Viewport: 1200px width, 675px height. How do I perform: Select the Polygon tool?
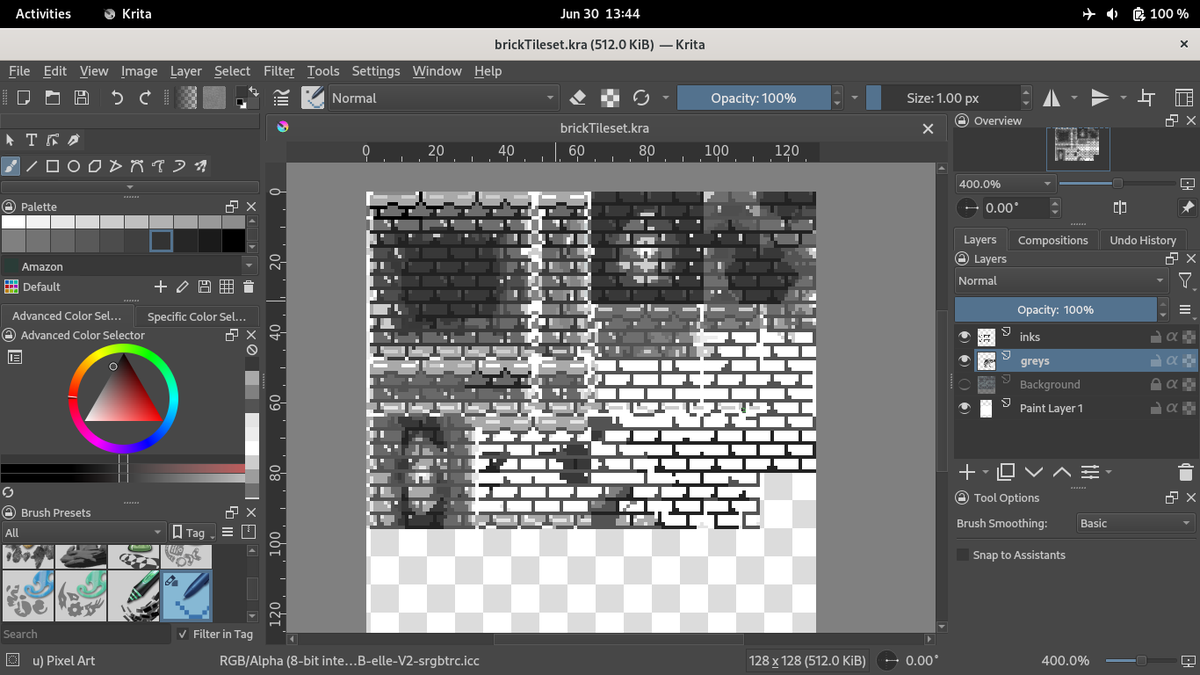(94, 166)
